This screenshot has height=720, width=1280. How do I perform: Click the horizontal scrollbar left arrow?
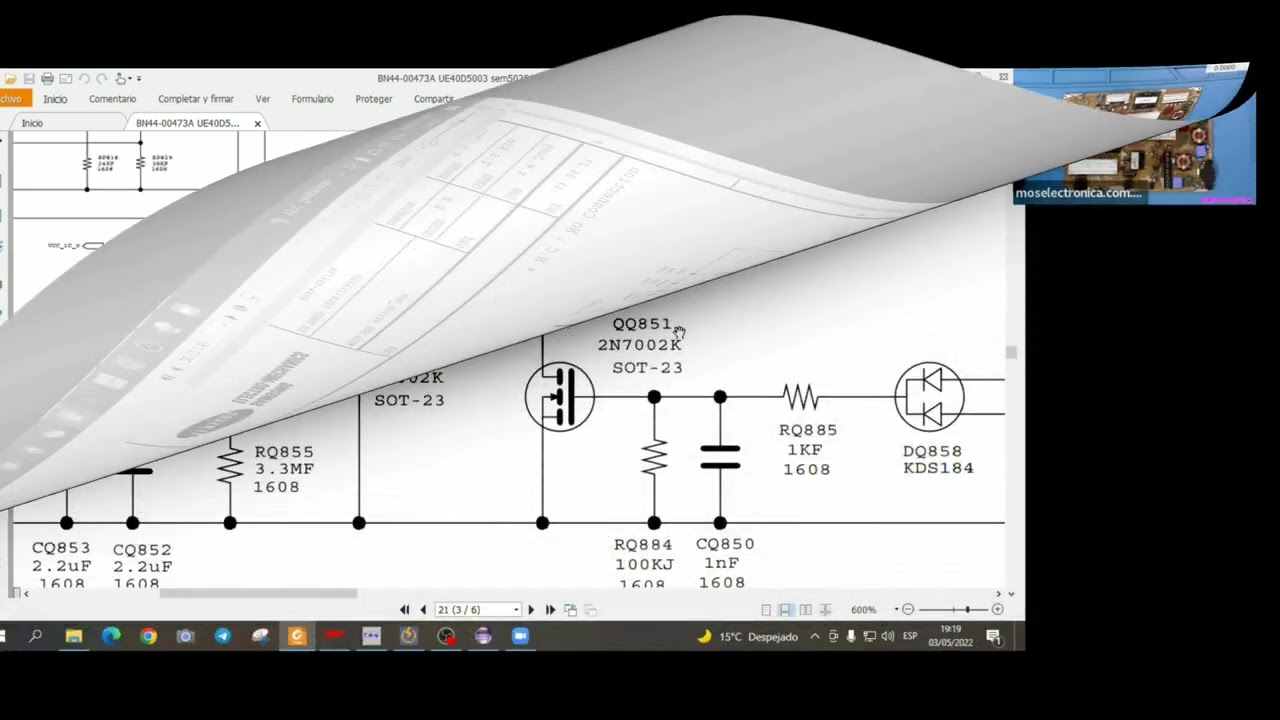(x=26, y=593)
